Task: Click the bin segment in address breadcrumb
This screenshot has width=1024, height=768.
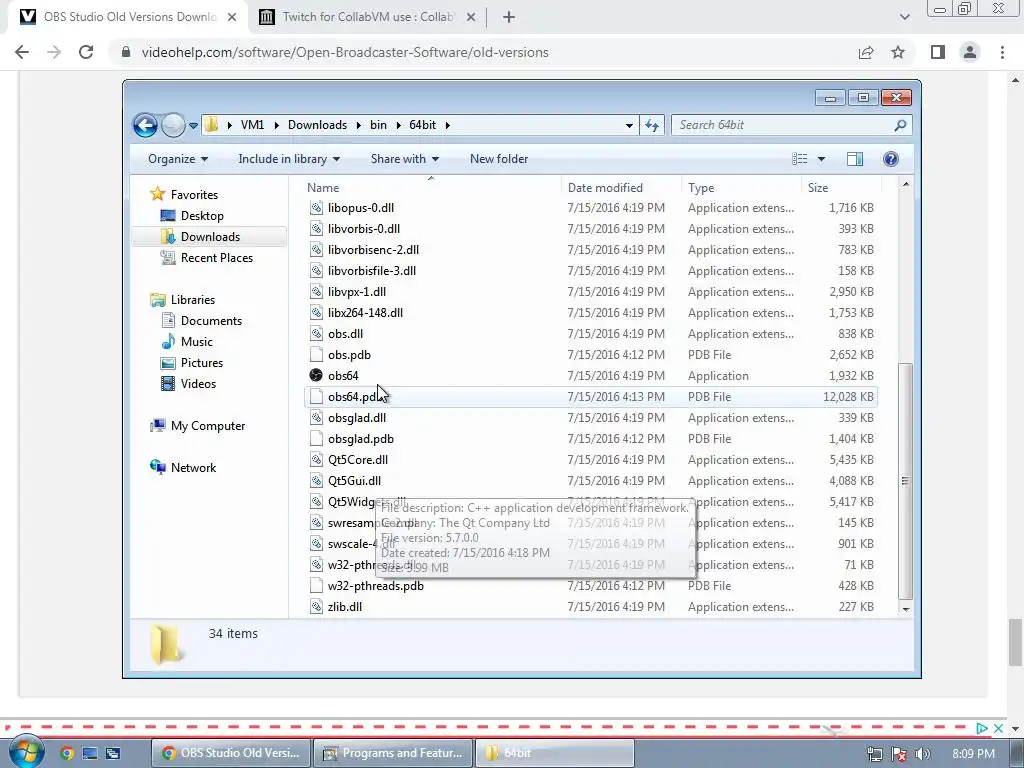Action: pyautogui.click(x=378, y=125)
